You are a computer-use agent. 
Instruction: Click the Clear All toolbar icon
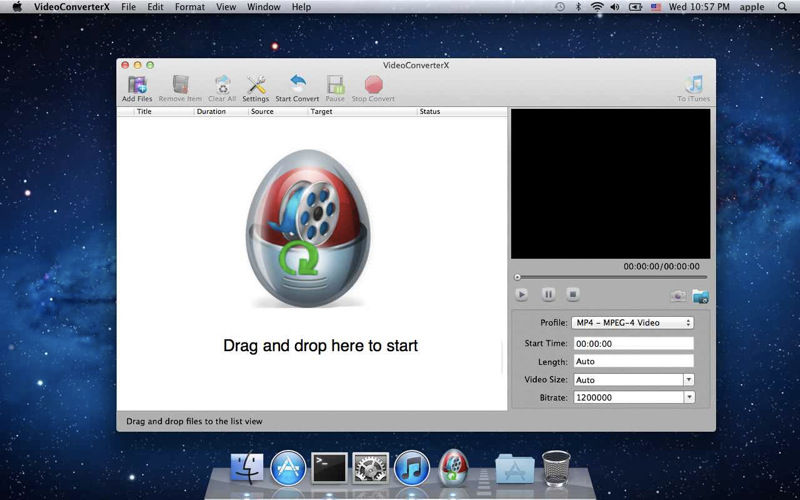tap(222, 85)
